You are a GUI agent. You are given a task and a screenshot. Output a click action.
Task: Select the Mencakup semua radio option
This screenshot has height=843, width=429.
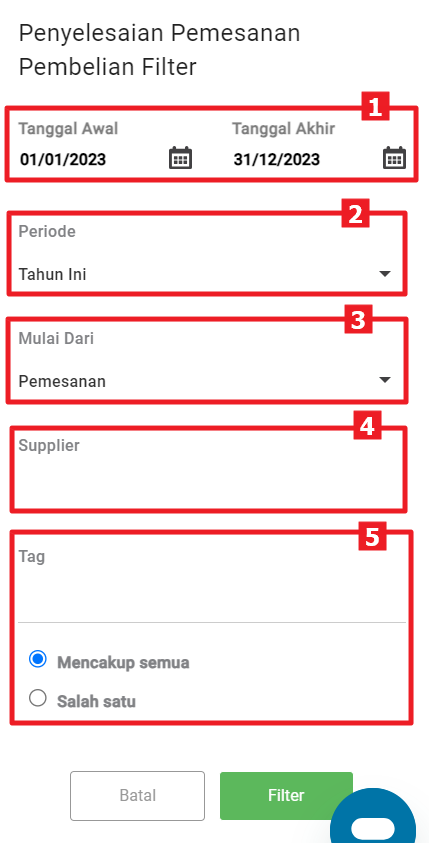[38, 659]
